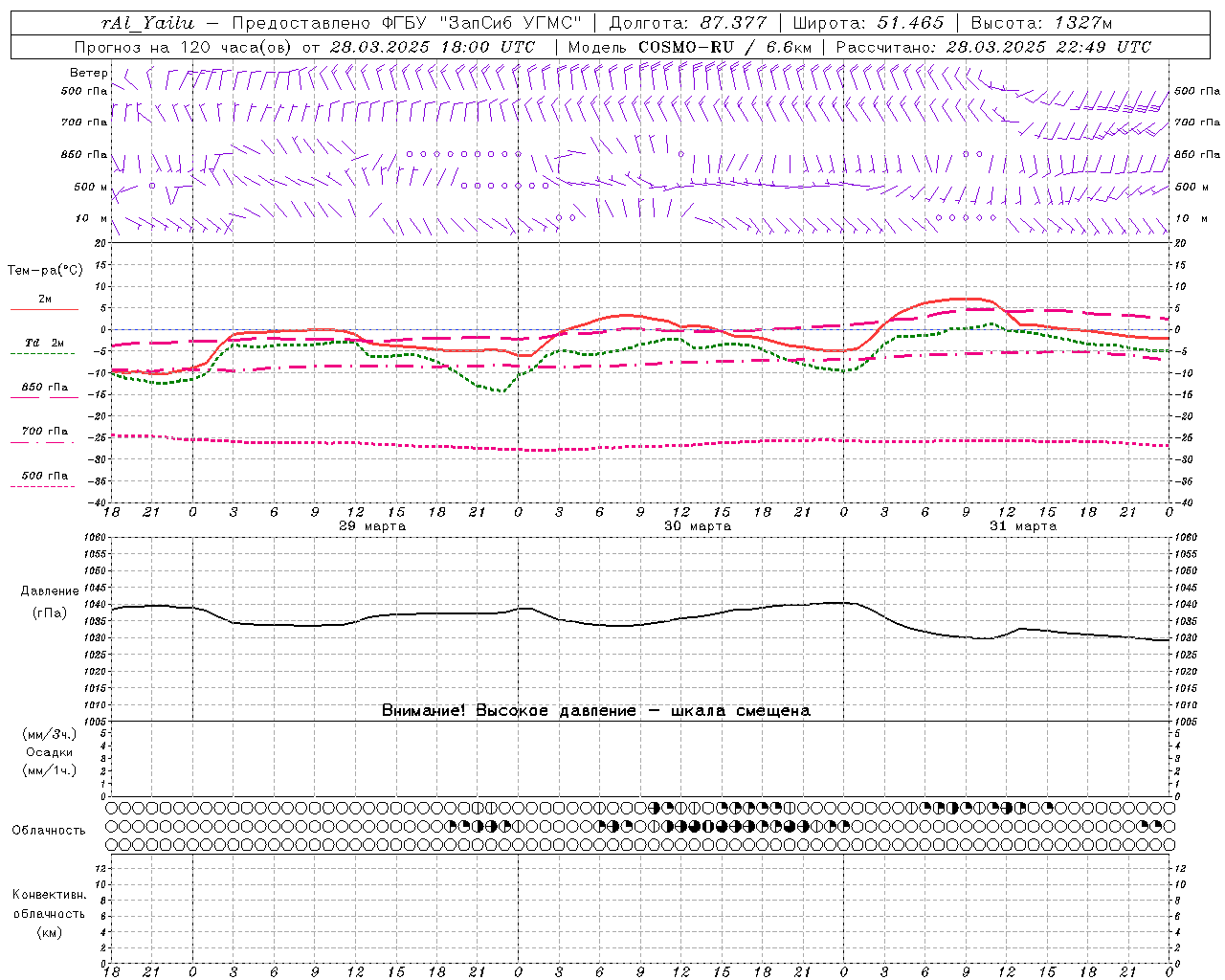Click the 29 марта date label

pyautogui.click(x=372, y=526)
